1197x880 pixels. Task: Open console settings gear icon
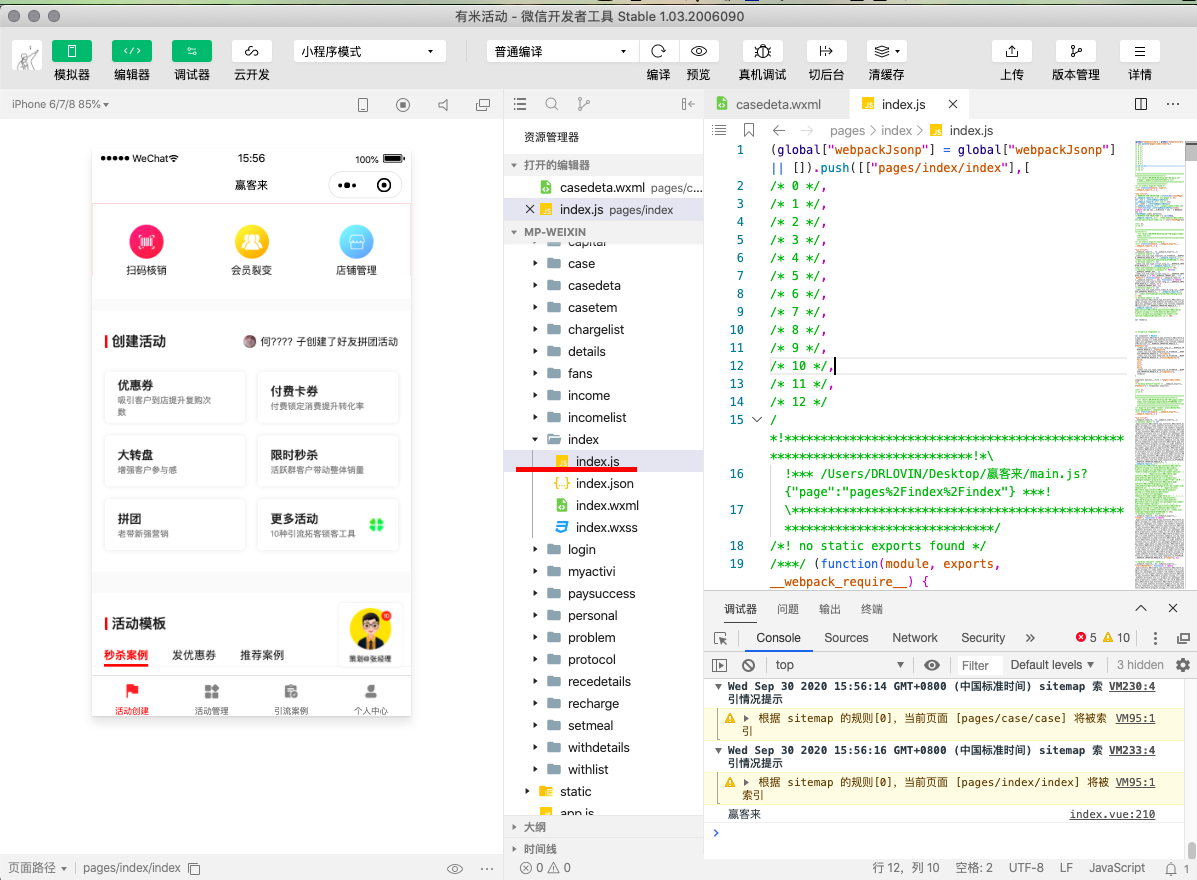(x=1182, y=665)
